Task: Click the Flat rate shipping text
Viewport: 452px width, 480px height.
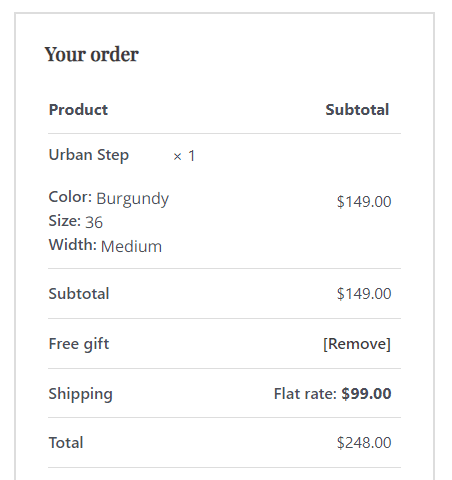Action: point(305,394)
